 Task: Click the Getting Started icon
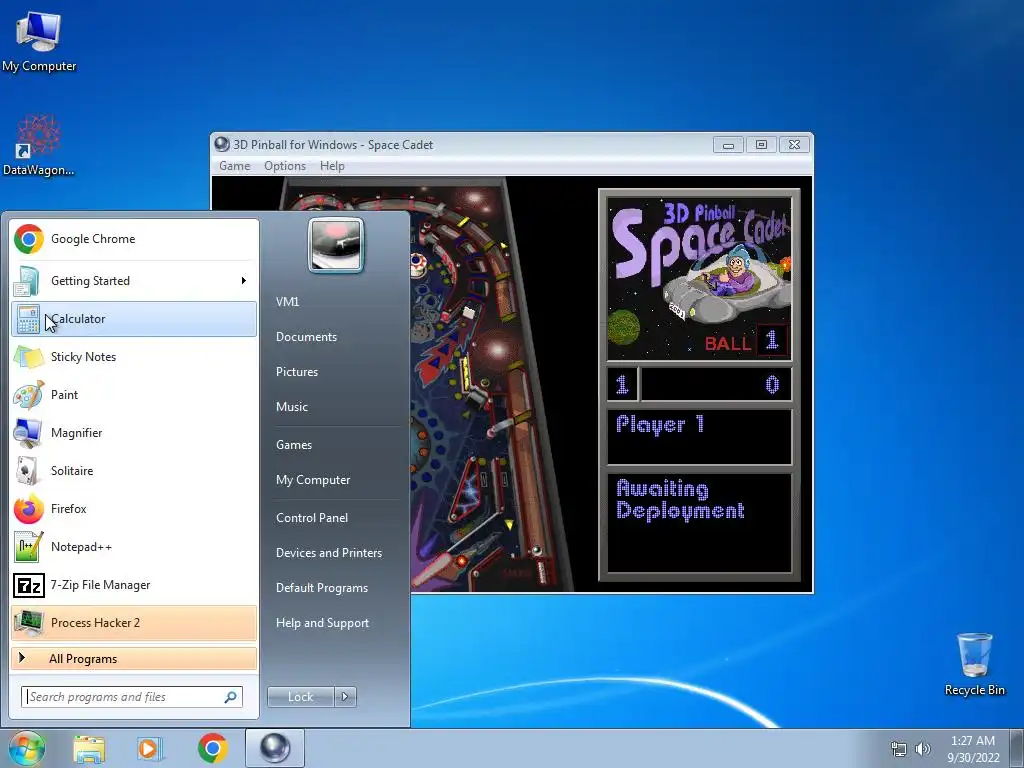point(27,281)
